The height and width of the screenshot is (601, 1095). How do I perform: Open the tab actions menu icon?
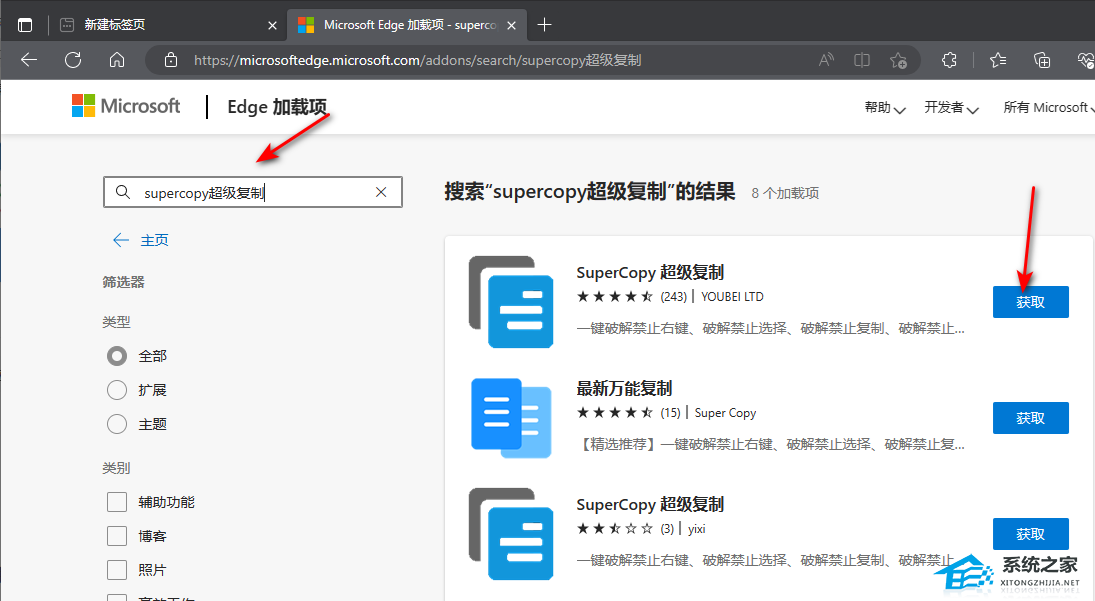pos(25,25)
